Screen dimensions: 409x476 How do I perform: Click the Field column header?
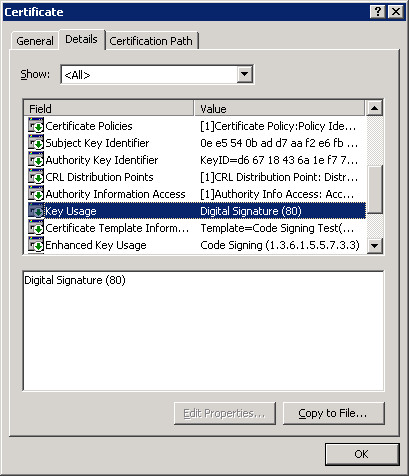pos(109,109)
